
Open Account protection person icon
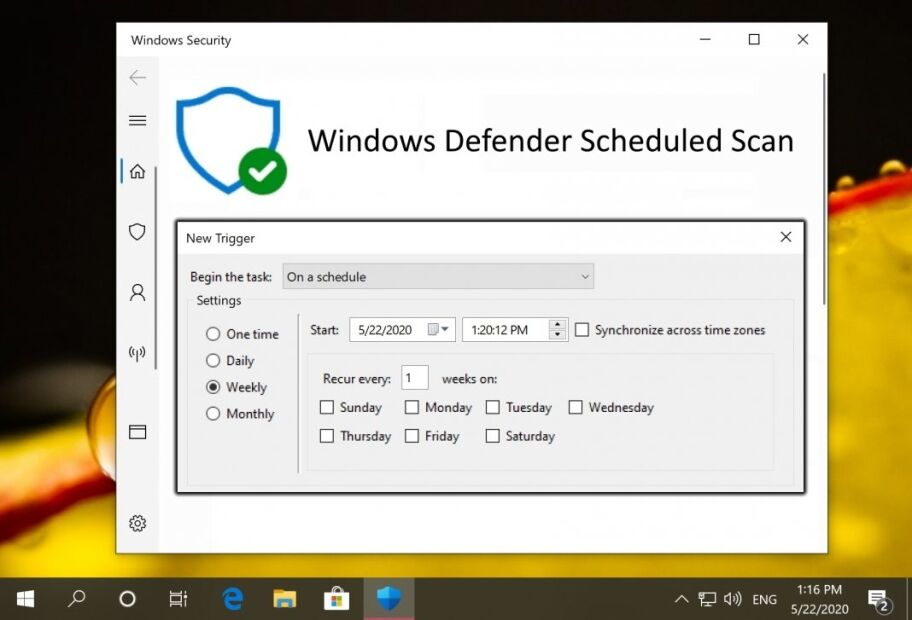[138, 292]
